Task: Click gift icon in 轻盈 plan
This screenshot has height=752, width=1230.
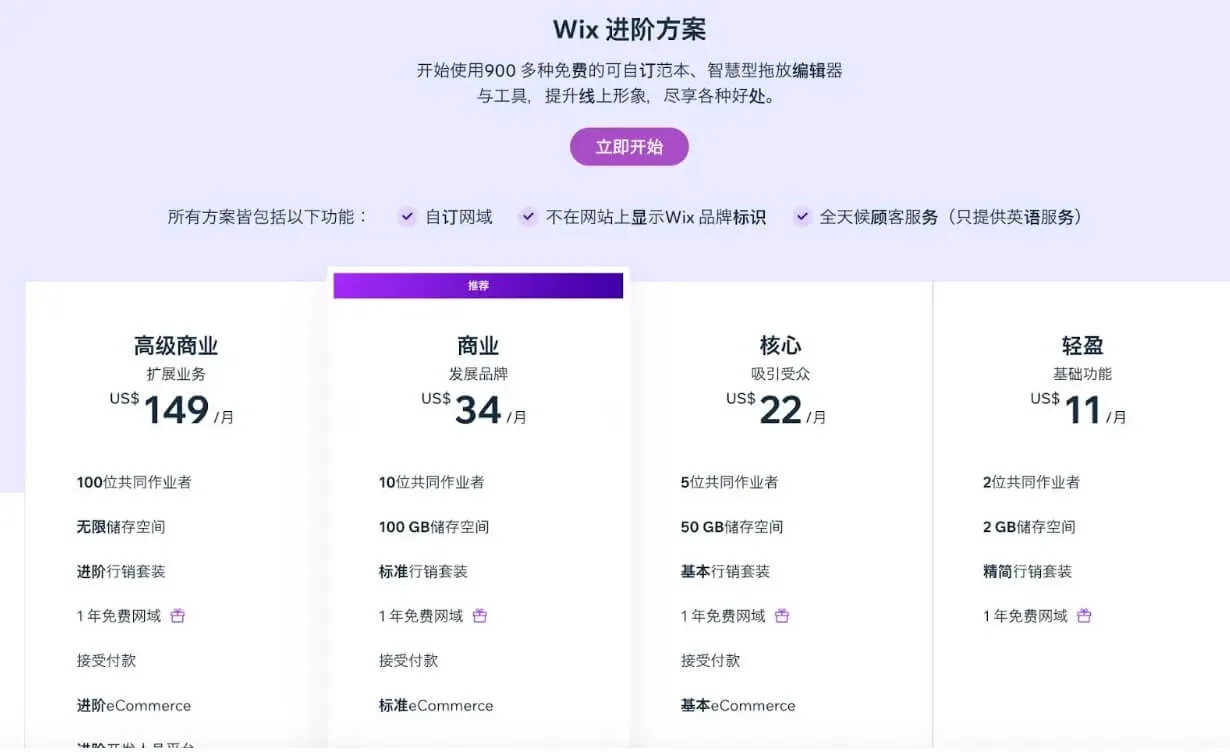Action: click(x=1084, y=616)
